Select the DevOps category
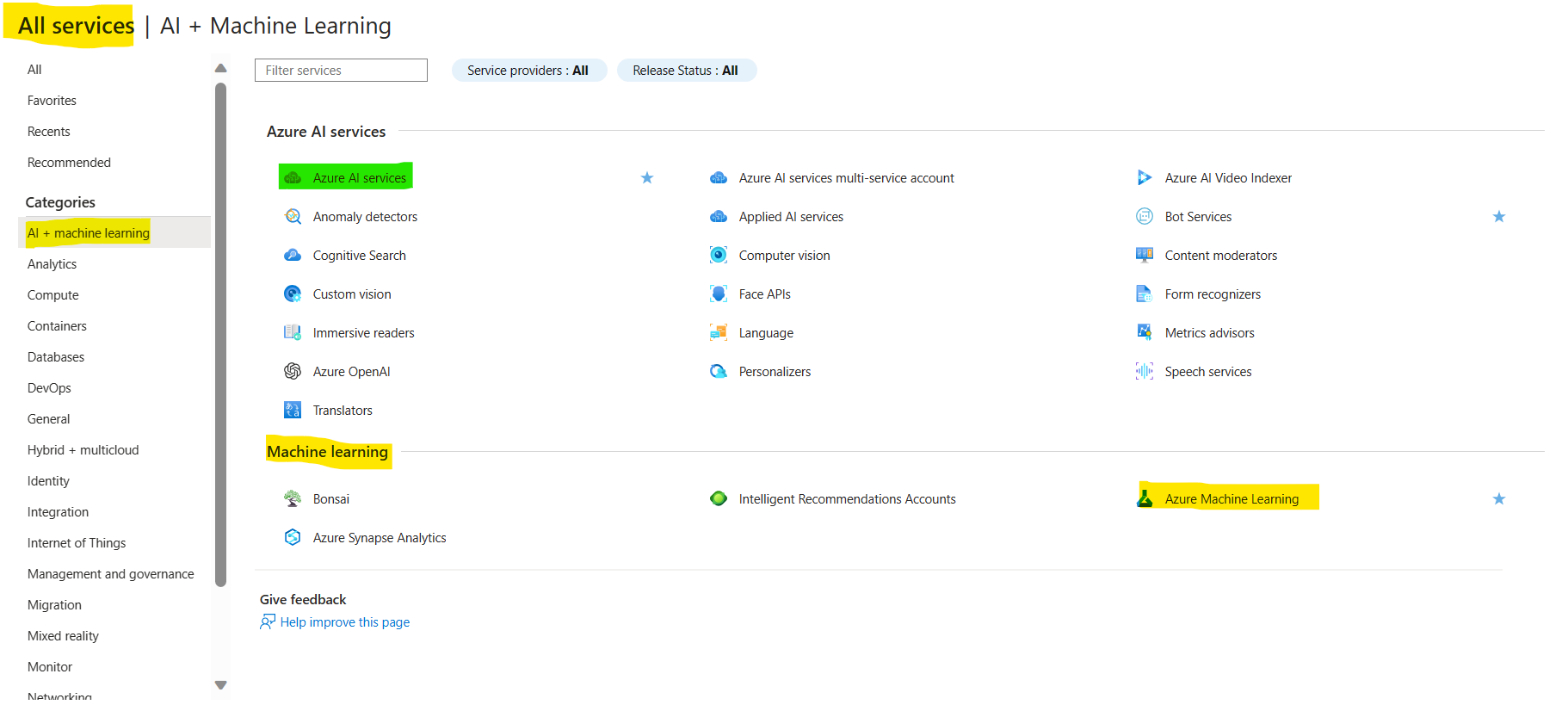Image resolution: width=1568 pixels, height=711 pixels. point(49,388)
